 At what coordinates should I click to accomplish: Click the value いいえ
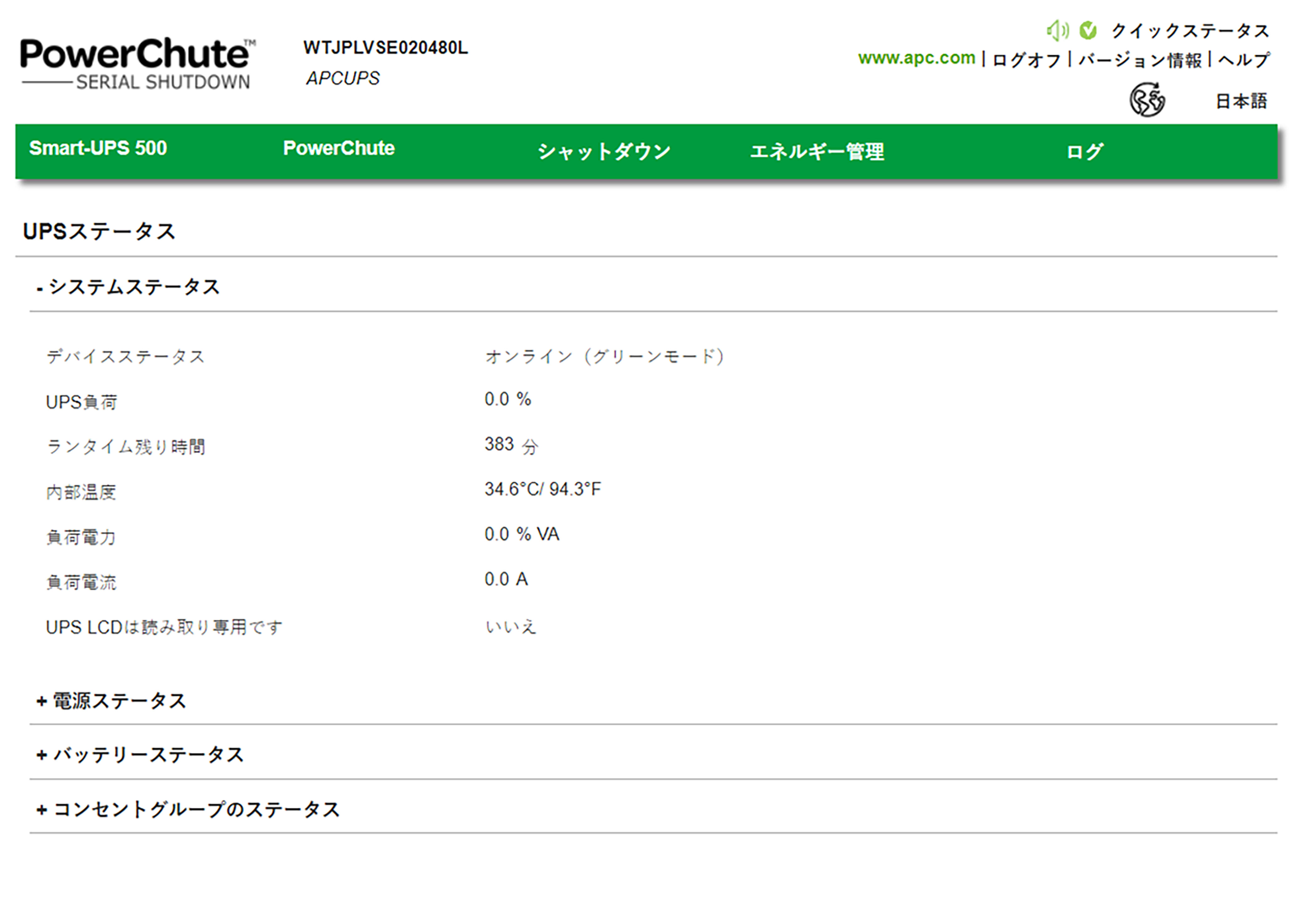(x=511, y=627)
